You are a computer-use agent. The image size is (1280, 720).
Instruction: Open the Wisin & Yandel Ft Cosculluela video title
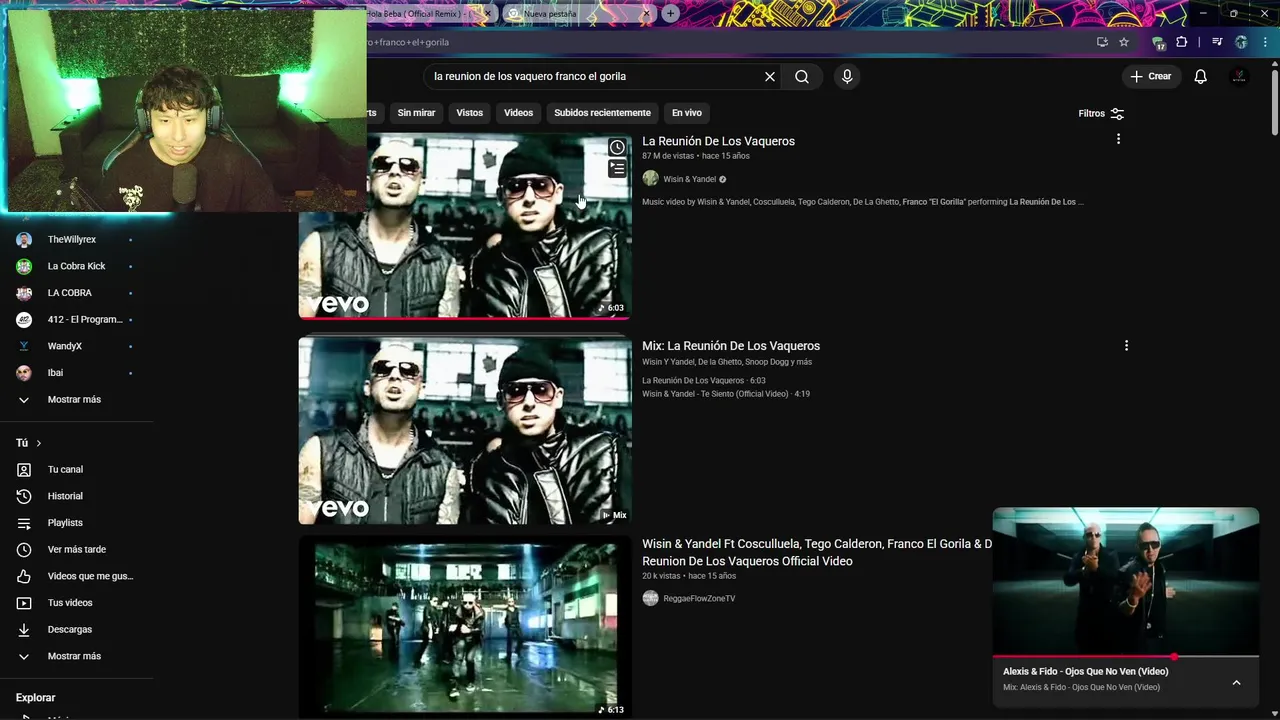(x=817, y=552)
